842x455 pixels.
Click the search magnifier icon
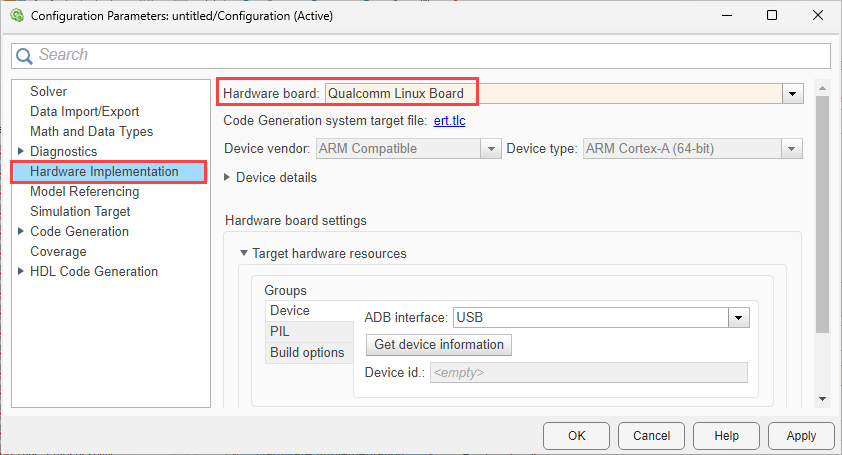[x=25, y=56]
